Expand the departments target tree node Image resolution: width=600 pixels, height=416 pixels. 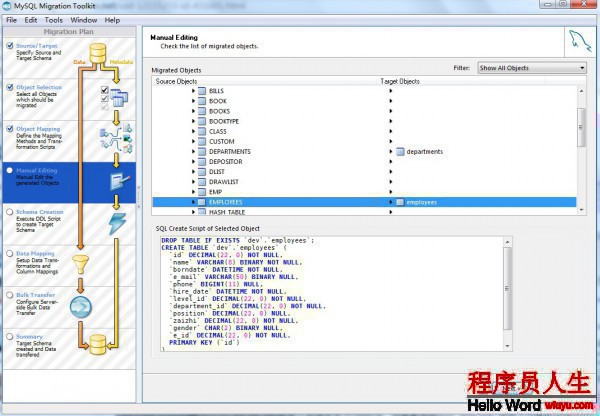(x=391, y=152)
